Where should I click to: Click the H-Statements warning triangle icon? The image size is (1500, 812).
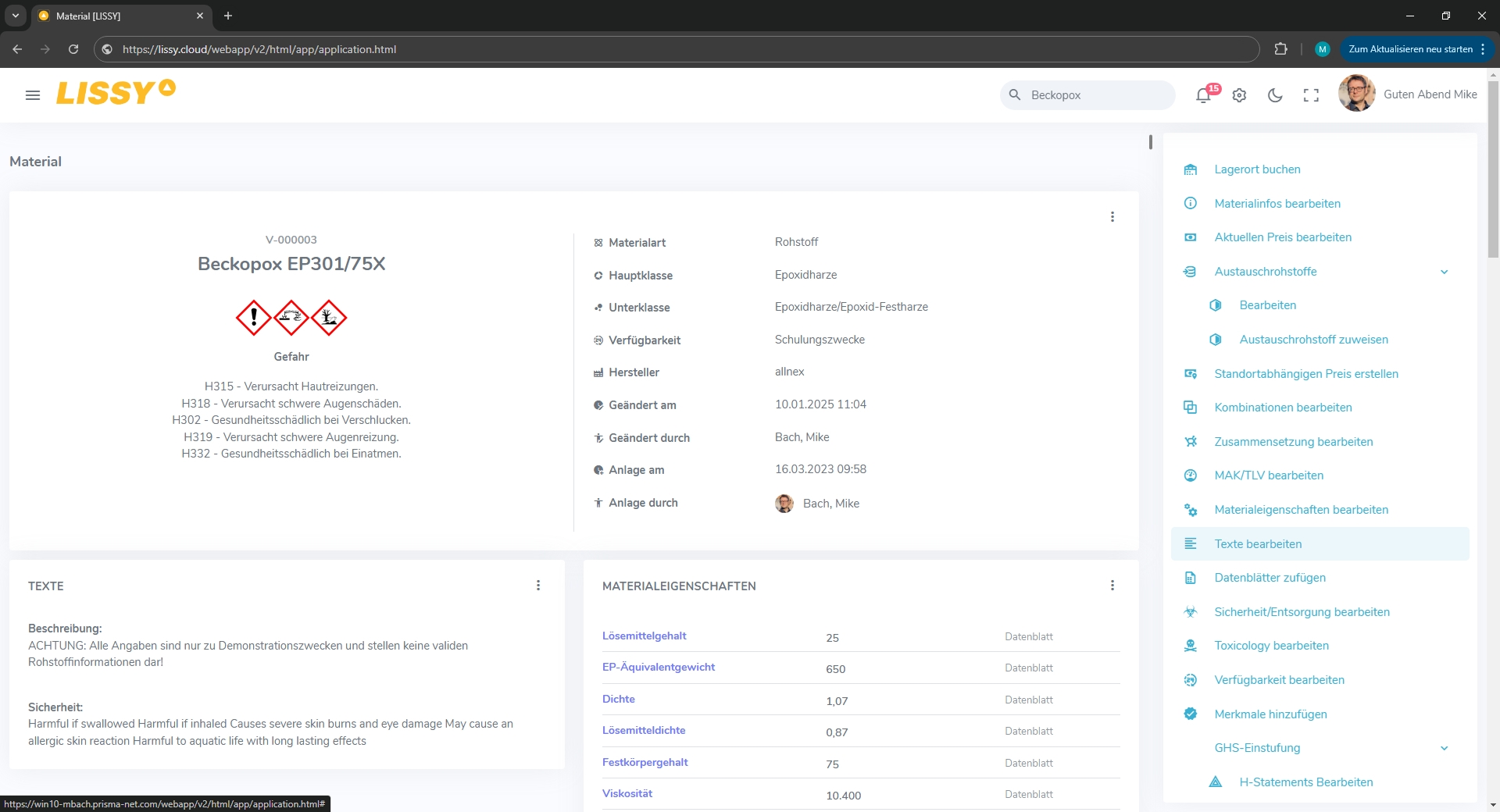pos(1216,782)
